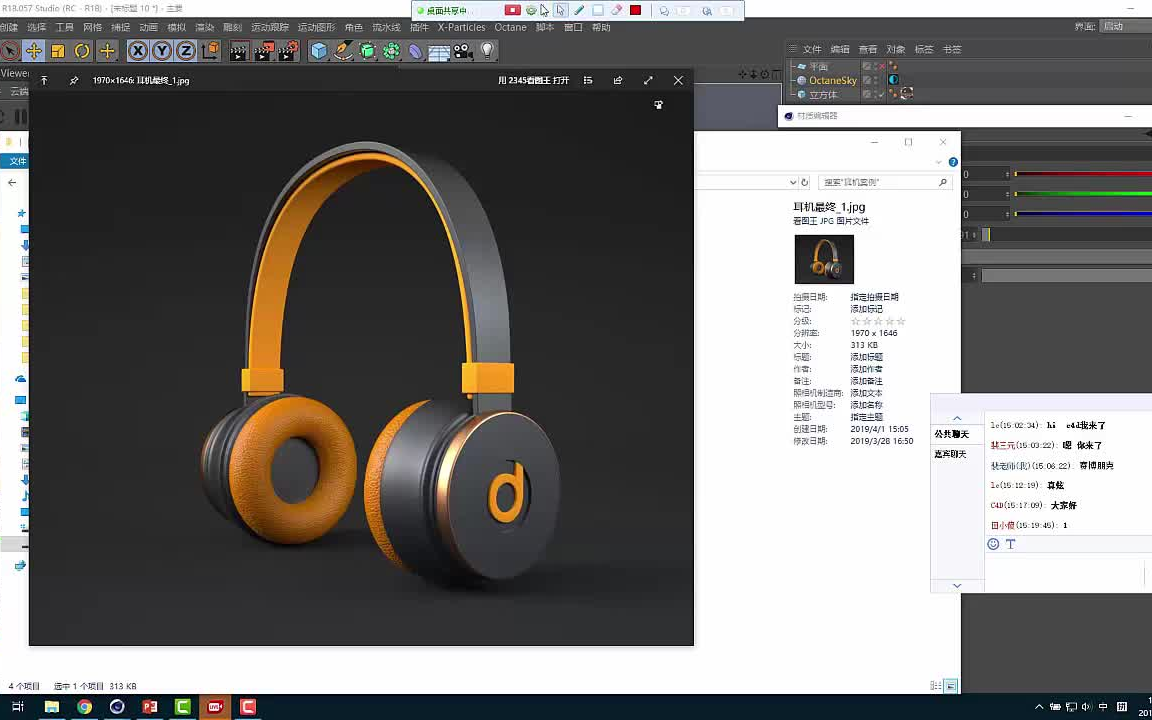
Task: Toggle visibility dot for the 立方体 object
Action: click(875, 92)
